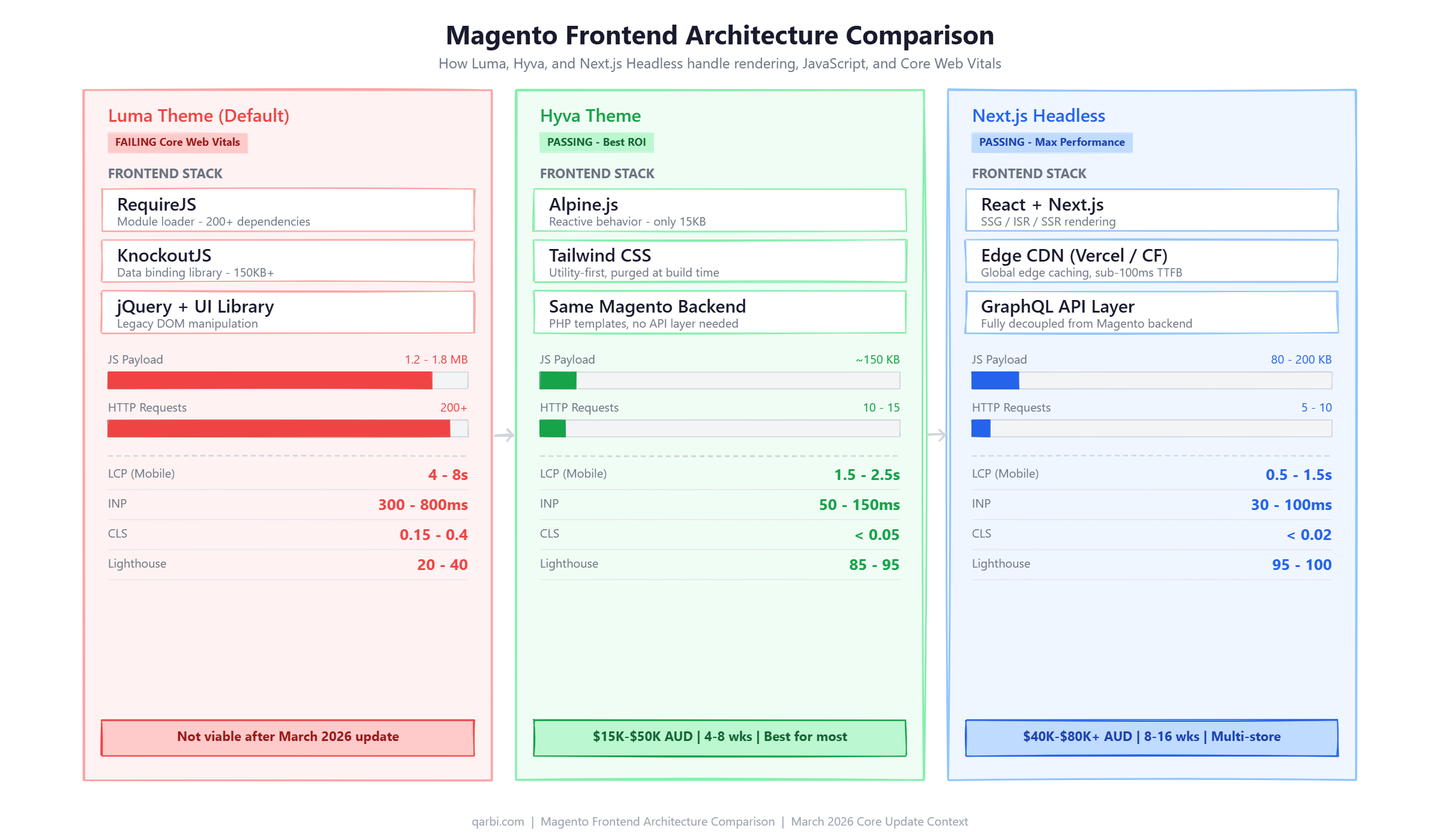Click the '4 - 8s' LCP value
Screen dimensions: 1440x840
448,475
